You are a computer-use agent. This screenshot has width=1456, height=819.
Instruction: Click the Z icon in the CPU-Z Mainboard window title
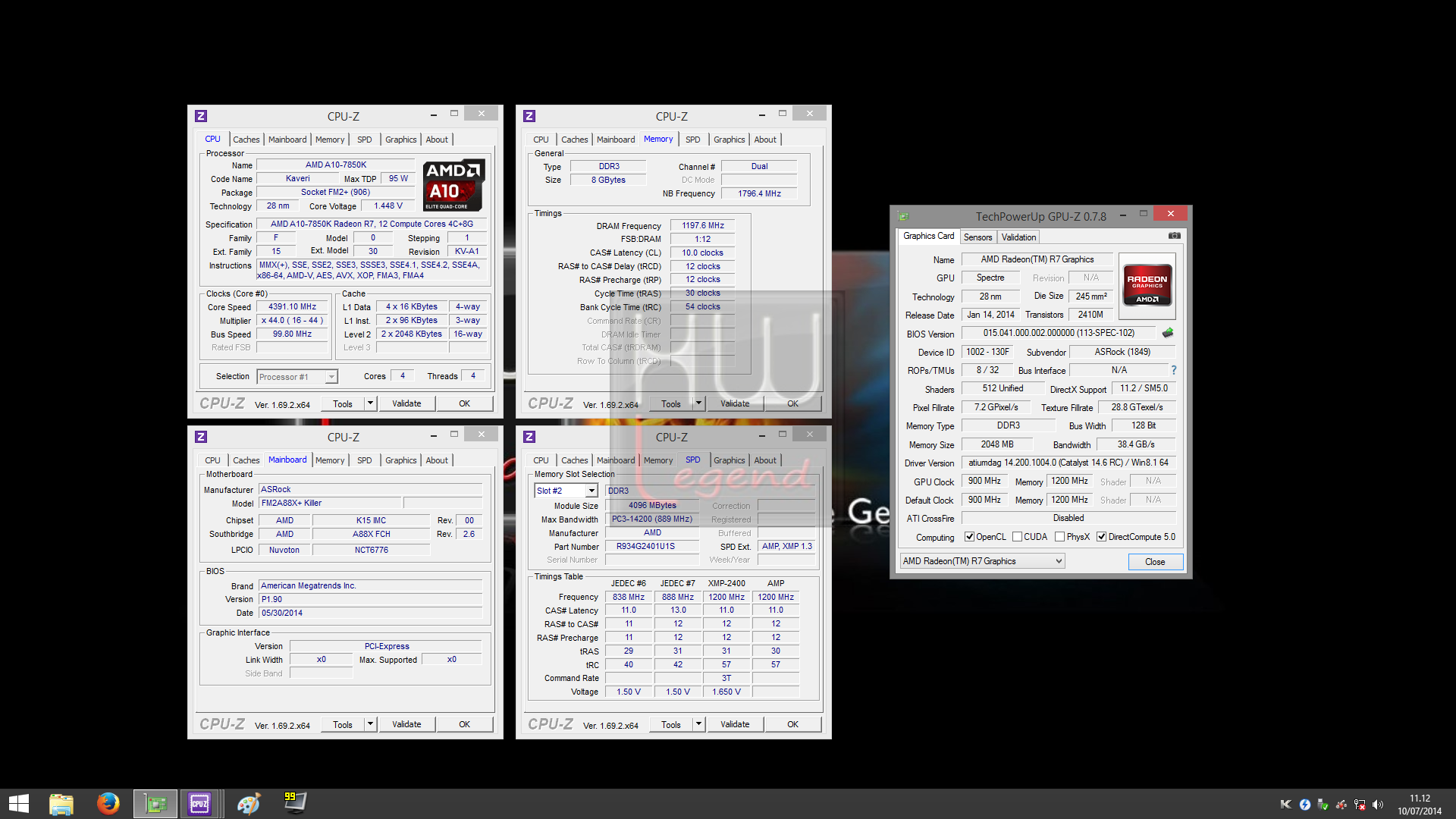[201, 437]
